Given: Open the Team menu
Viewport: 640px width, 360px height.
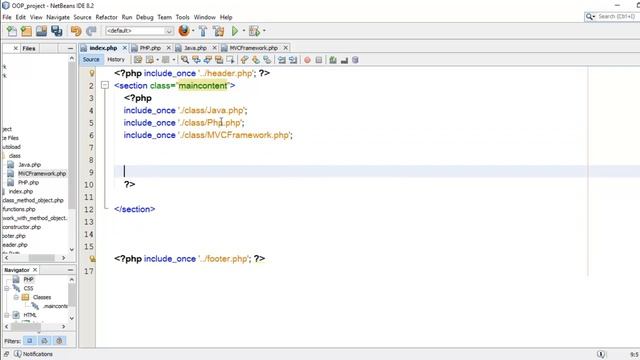Looking at the screenshot, I should 164,17.
